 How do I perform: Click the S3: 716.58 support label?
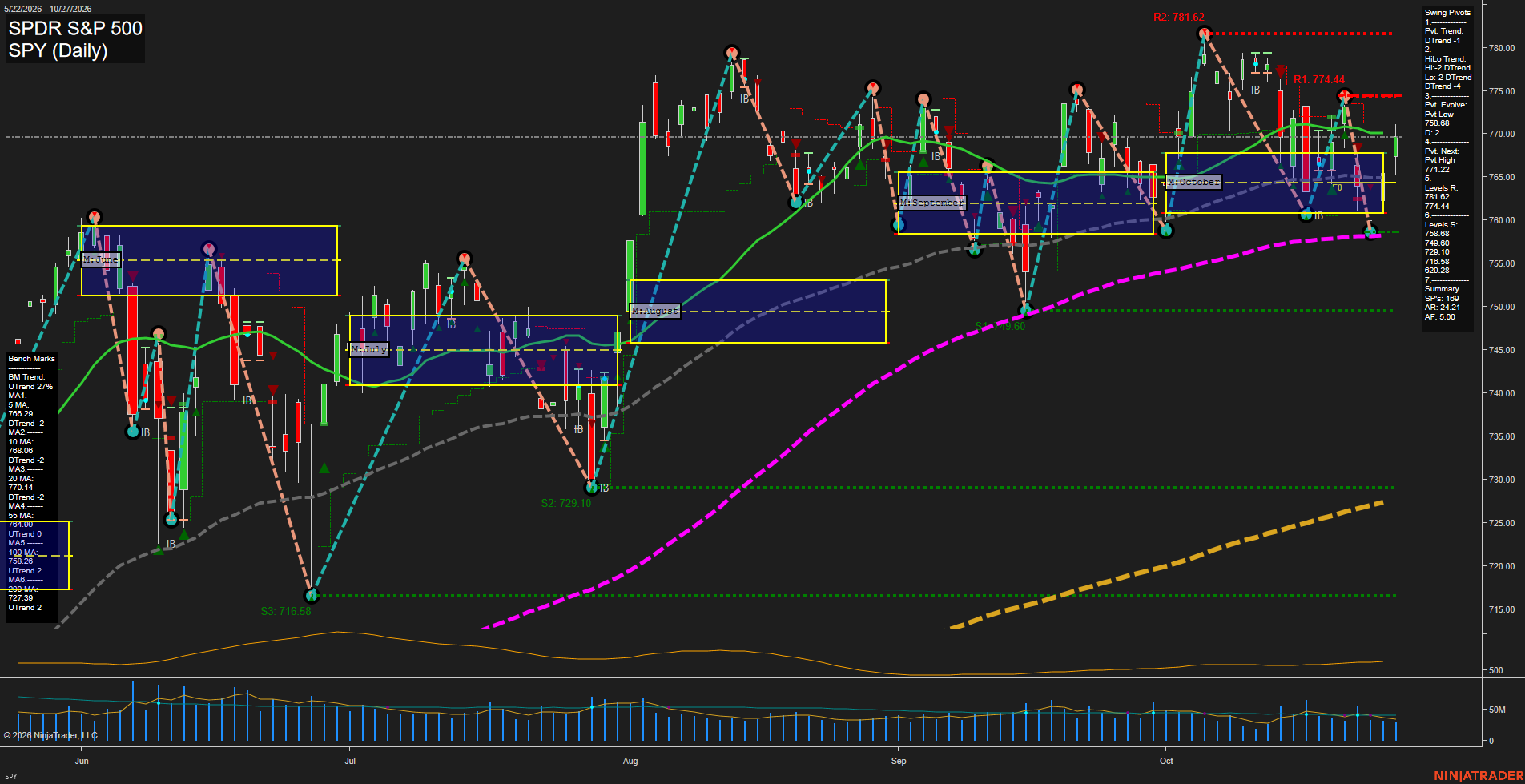click(x=285, y=611)
